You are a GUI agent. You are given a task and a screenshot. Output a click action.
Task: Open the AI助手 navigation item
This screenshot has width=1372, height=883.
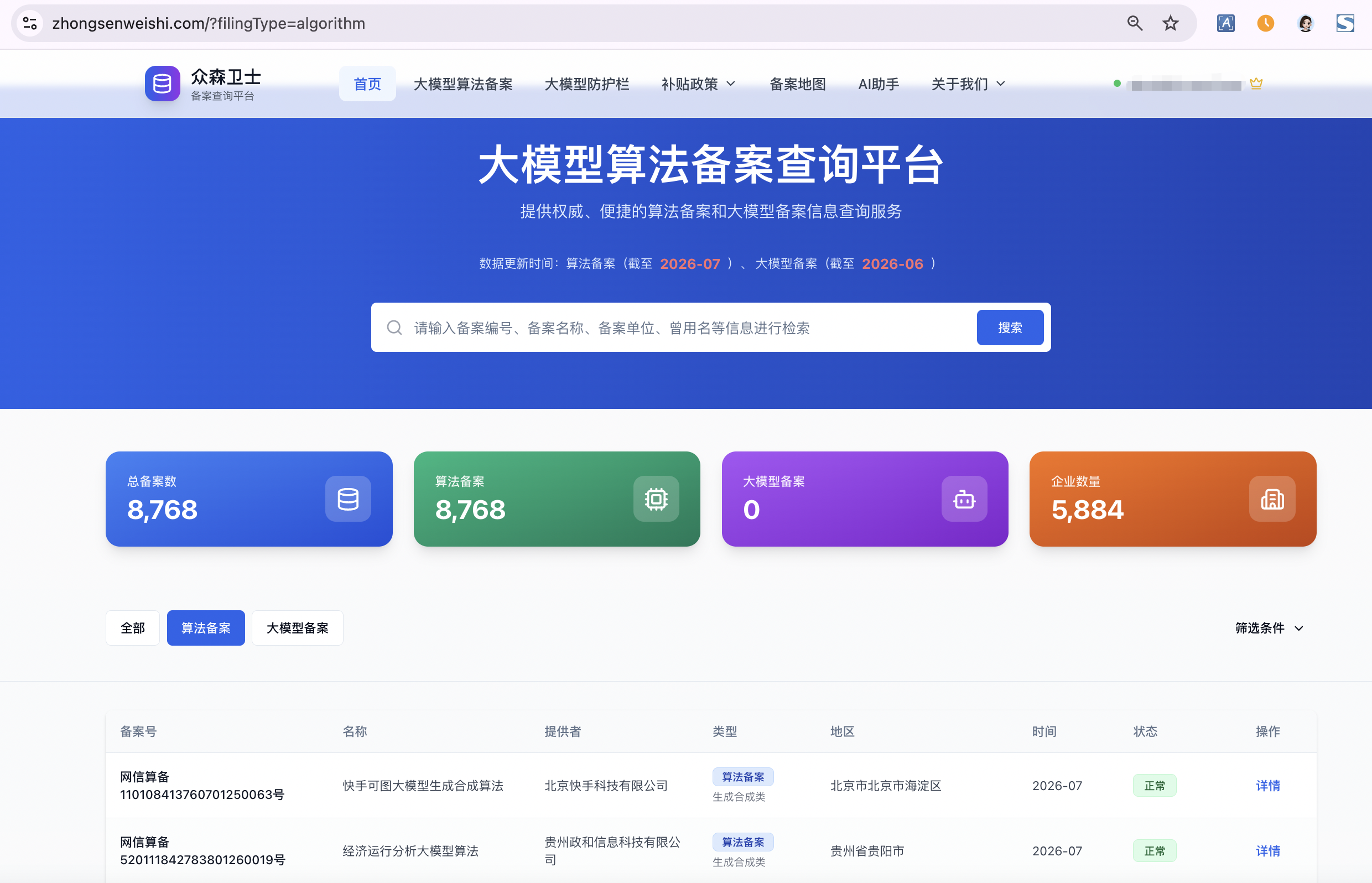point(879,84)
